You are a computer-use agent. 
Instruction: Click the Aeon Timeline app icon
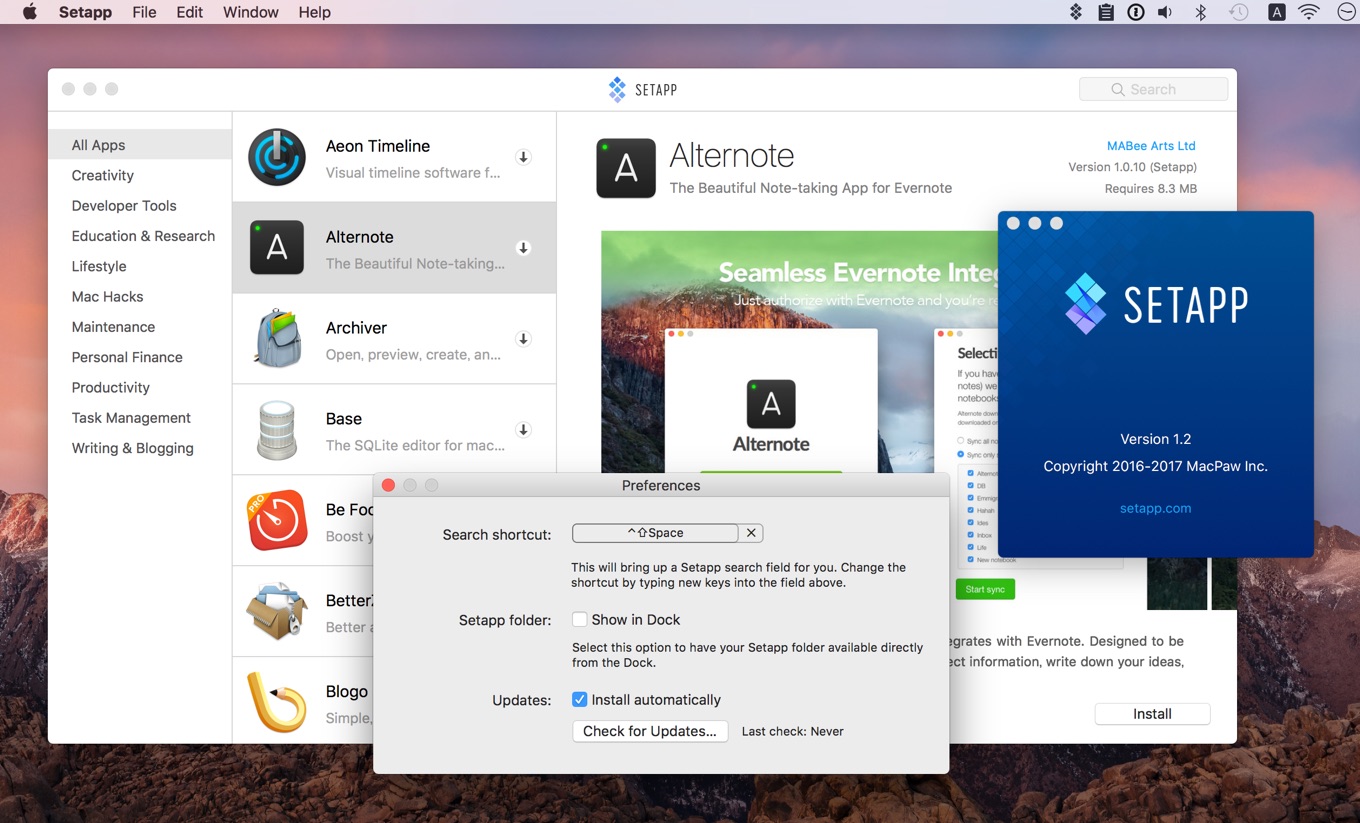point(277,157)
